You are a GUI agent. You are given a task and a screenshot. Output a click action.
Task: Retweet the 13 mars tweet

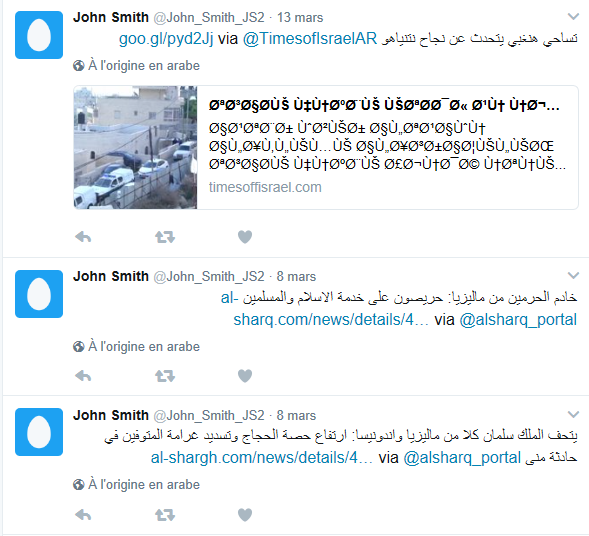[165, 237]
